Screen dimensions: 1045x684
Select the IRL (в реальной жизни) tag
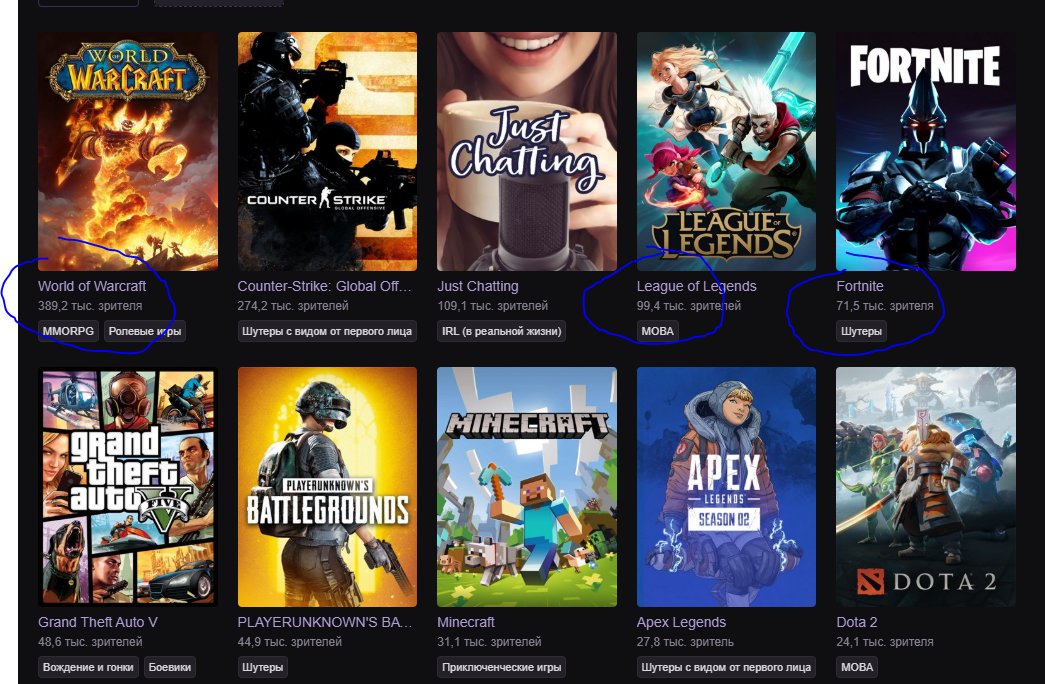click(501, 331)
